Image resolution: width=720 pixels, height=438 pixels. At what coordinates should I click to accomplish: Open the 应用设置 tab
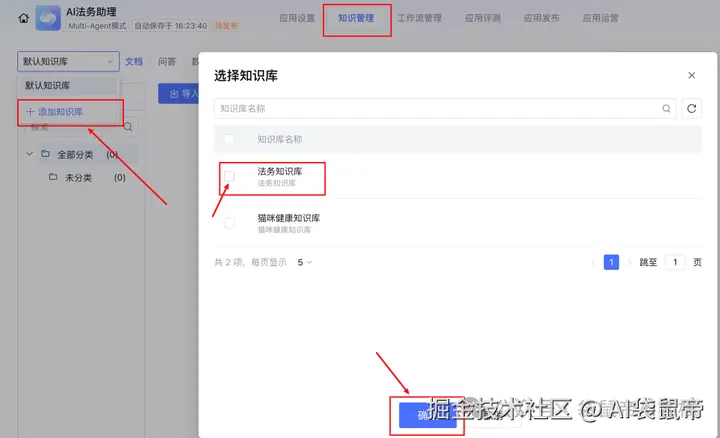(297, 18)
